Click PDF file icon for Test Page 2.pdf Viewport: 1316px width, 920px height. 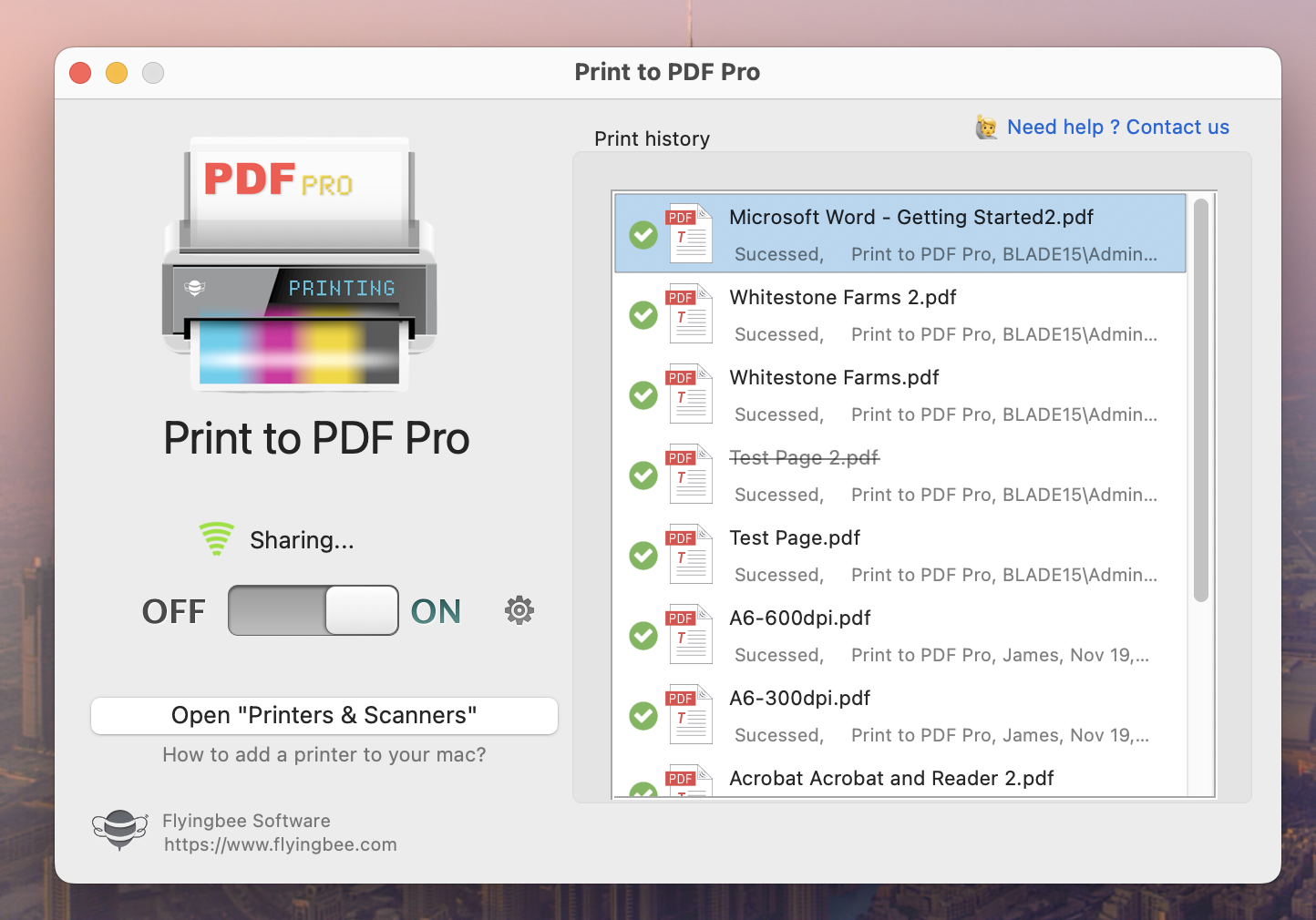[x=689, y=474]
